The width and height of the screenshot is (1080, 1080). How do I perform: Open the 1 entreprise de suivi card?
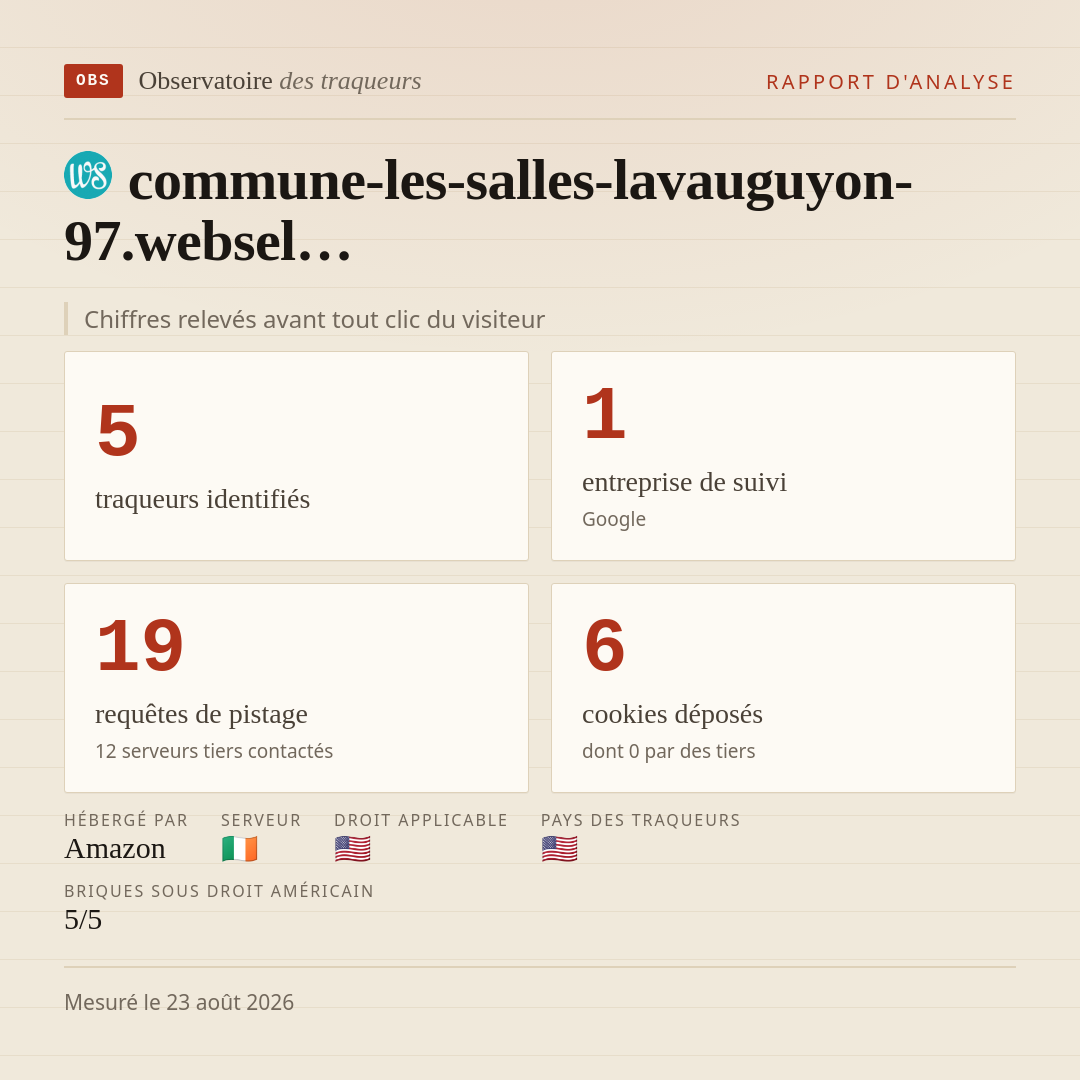[x=783, y=456]
